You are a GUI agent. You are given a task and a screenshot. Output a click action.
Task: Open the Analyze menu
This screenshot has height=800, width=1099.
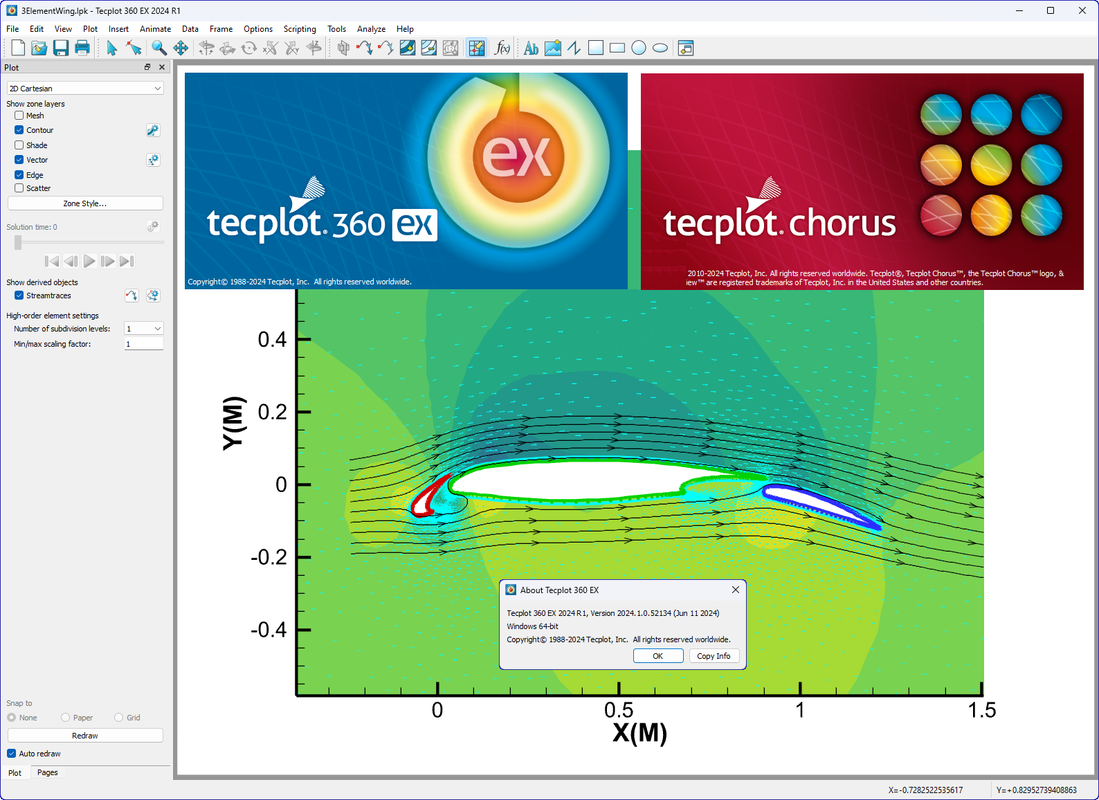(x=371, y=29)
